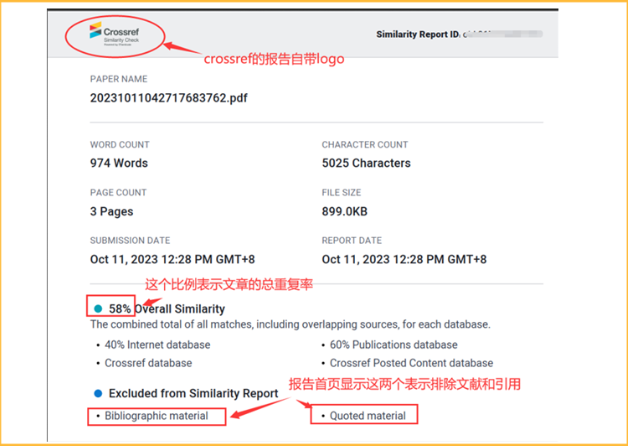Click the REPORT DATE label
Image resolution: width=628 pixels, height=446 pixels.
[352, 240]
